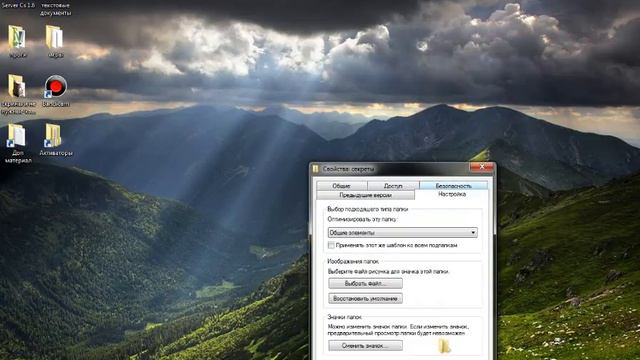This screenshot has width=640, height=360.
Task: Click the Сменить значок button
Action: tap(365, 346)
